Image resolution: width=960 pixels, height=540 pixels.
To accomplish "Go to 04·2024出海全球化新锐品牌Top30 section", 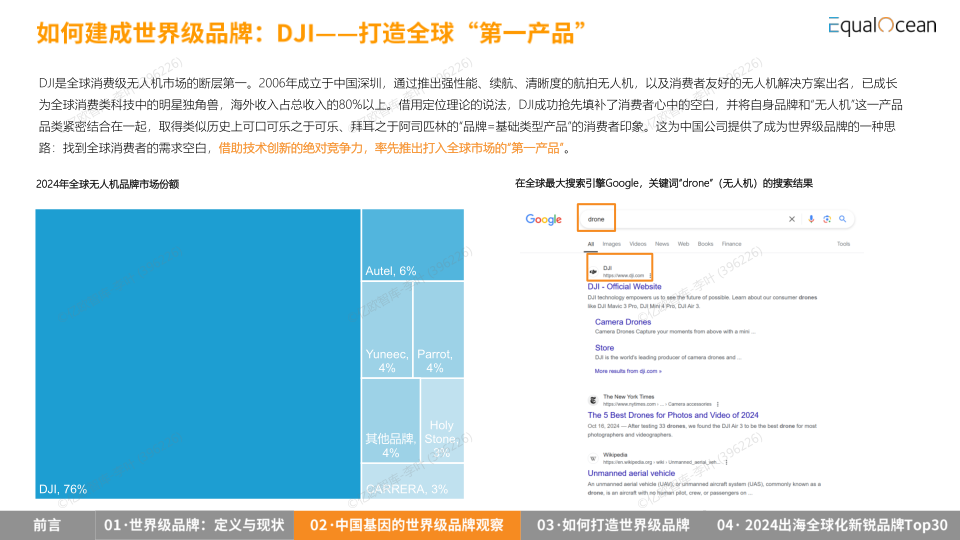I will [832, 525].
